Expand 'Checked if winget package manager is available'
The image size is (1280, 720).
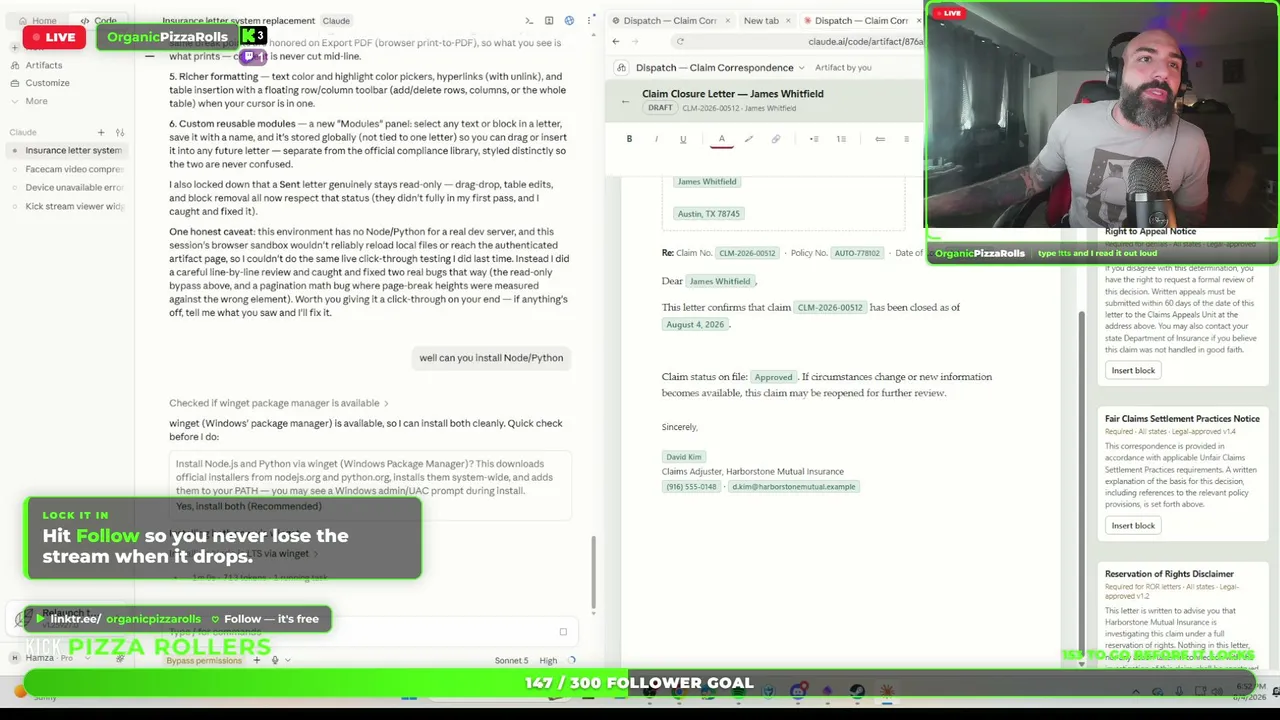coord(278,403)
